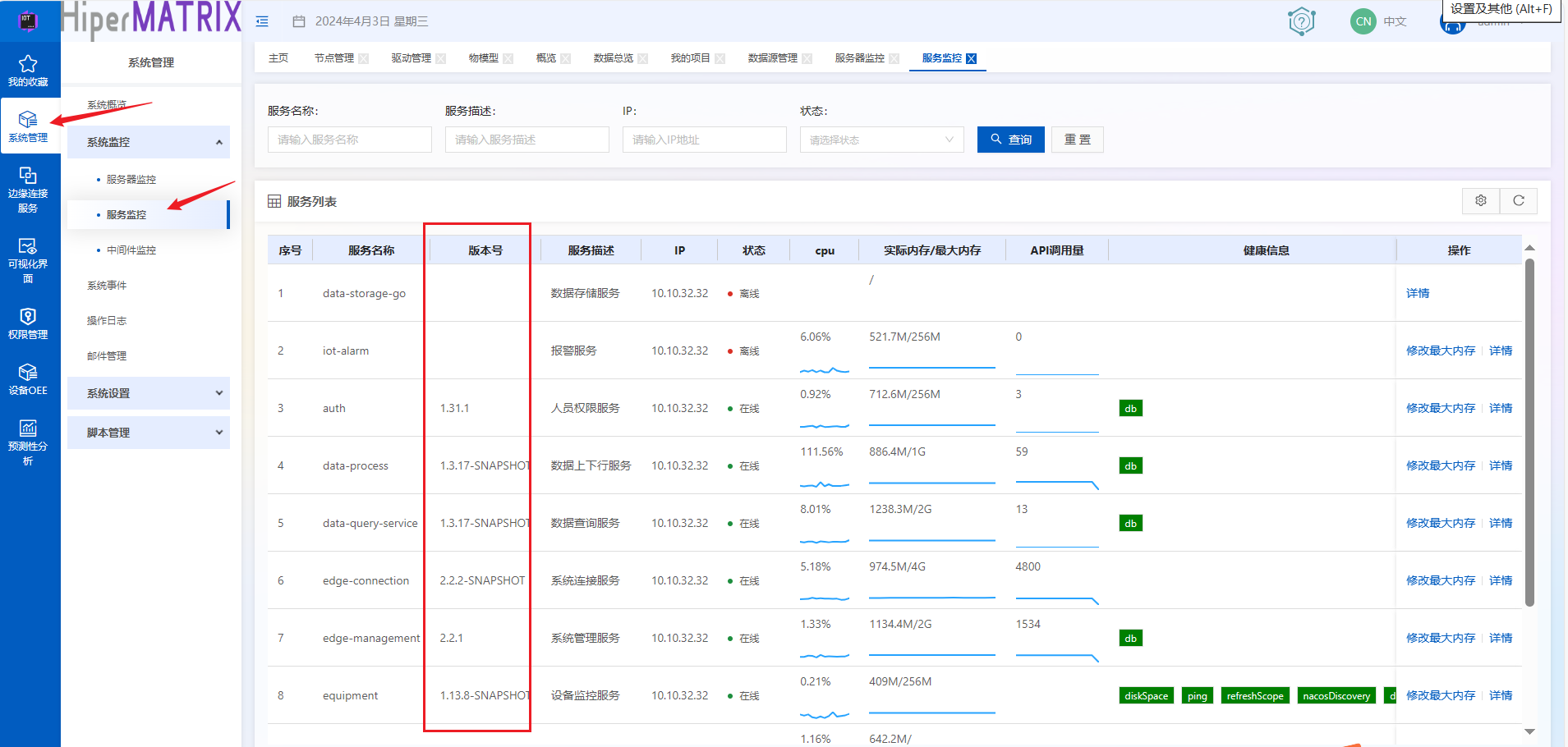Open 服务器监控 in the sidebar
Viewport: 1568px width, 747px height.
click(131, 180)
